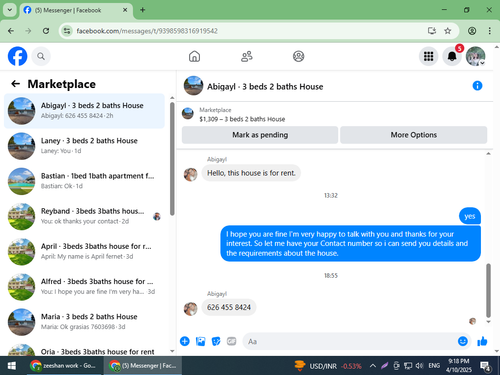Click the browser forward button
Screen dimensions: 500x375
[28, 31]
